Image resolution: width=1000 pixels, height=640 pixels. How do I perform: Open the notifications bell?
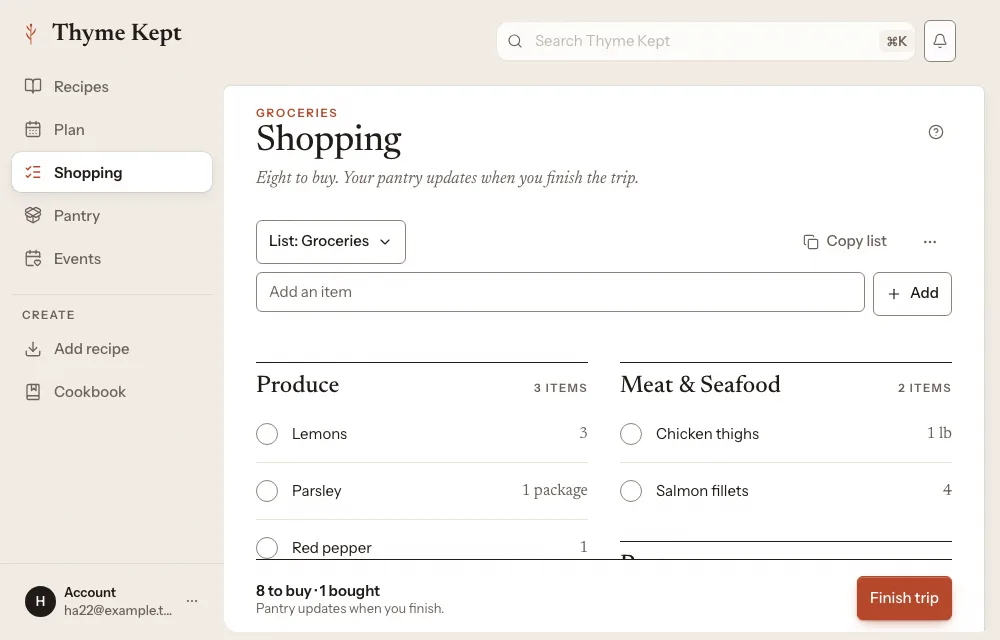point(939,41)
